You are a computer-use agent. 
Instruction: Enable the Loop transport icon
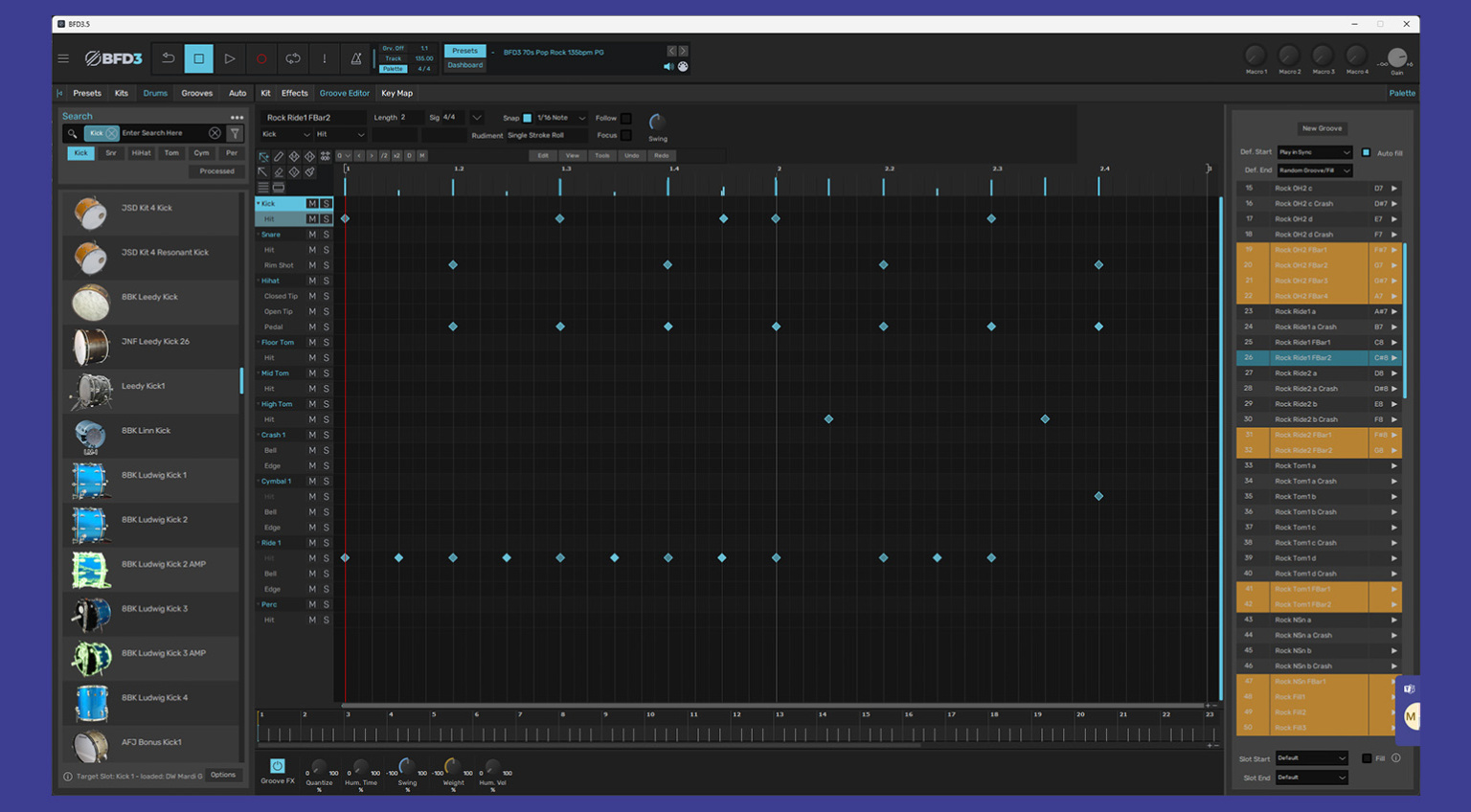pyautogui.click(x=292, y=58)
